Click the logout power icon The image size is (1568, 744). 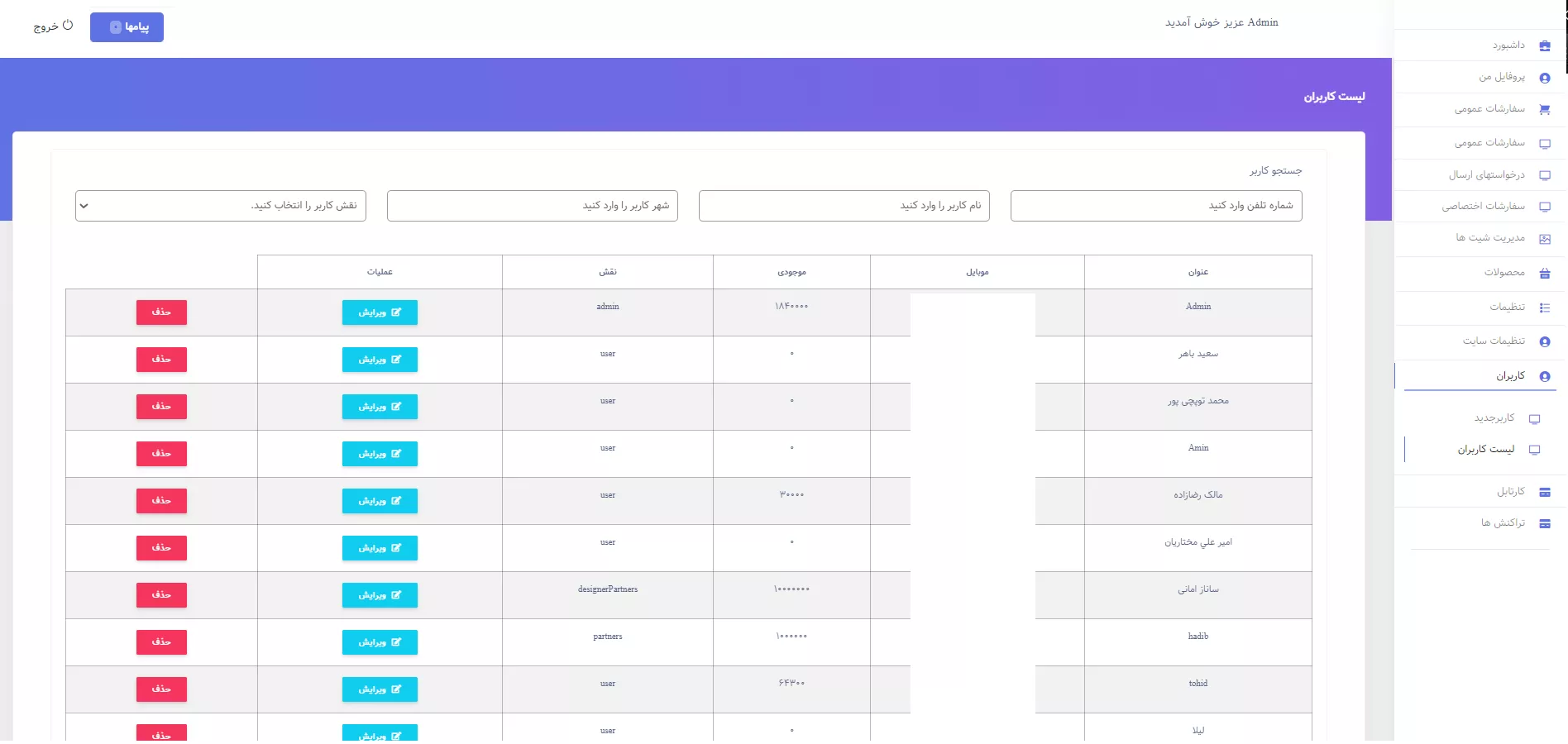[x=68, y=26]
